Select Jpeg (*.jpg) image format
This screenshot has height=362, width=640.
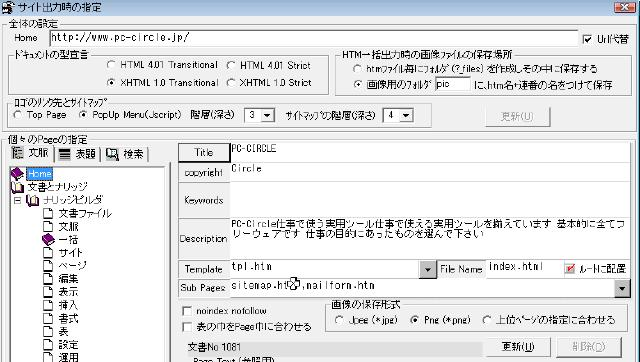[339, 320]
